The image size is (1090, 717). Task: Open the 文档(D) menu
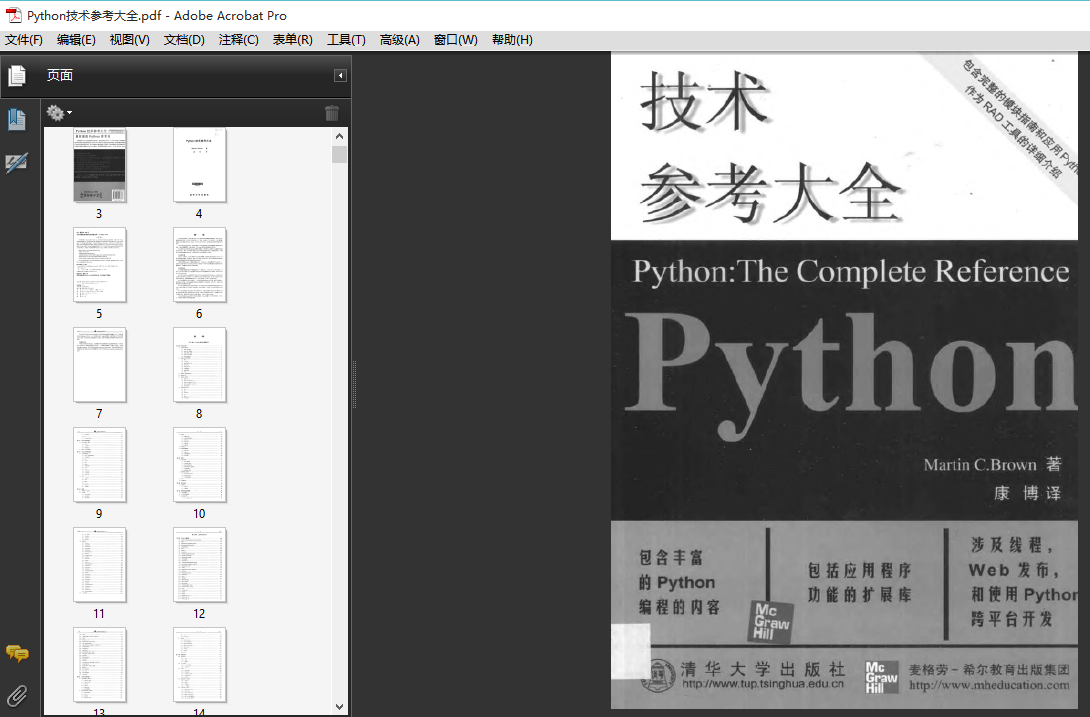coord(184,40)
